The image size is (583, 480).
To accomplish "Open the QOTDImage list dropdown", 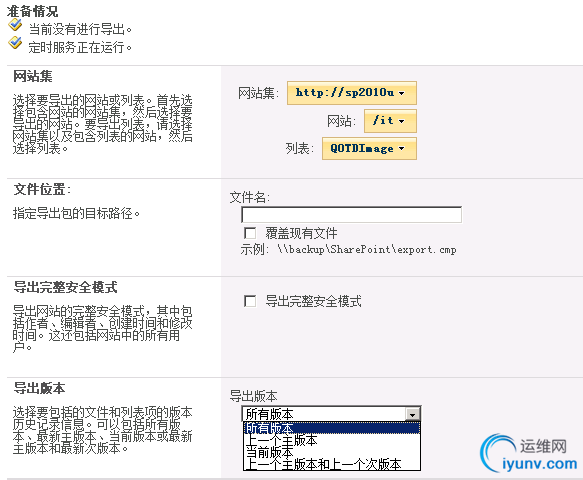I will [369, 149].
